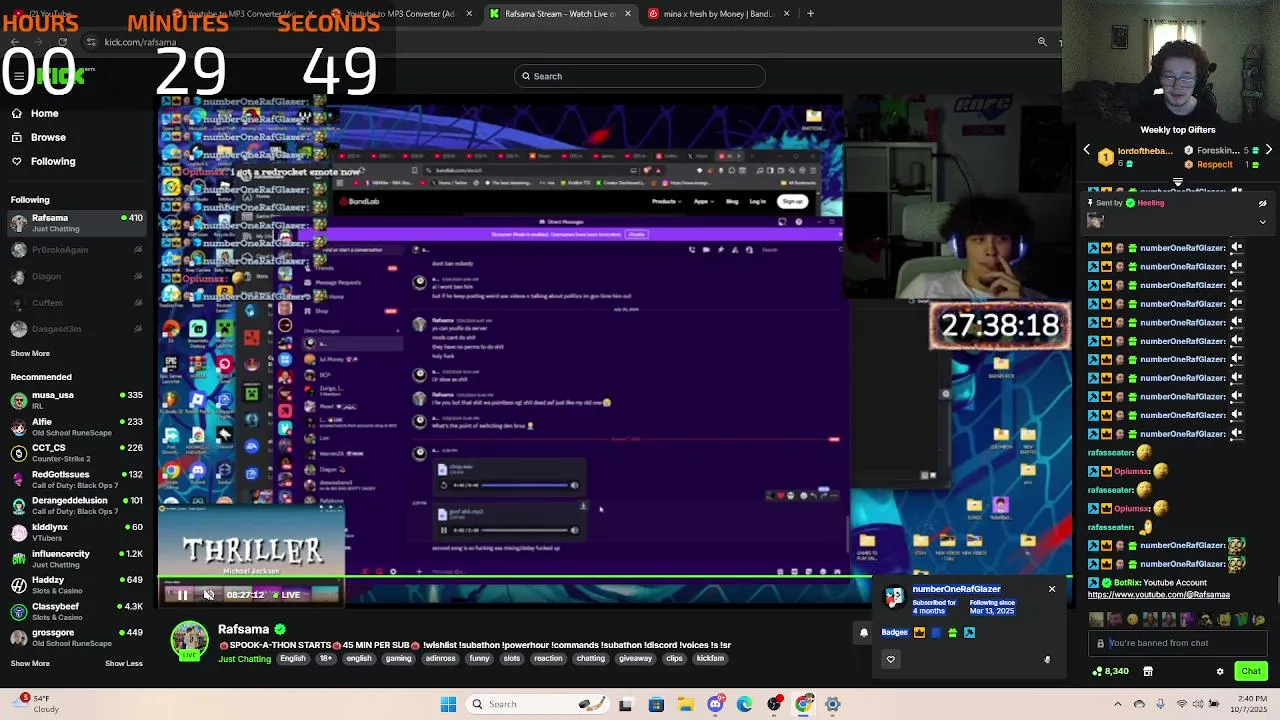1280x720 pixels.
Task: Click the heart icon in user card
Action: coord(891,659)
